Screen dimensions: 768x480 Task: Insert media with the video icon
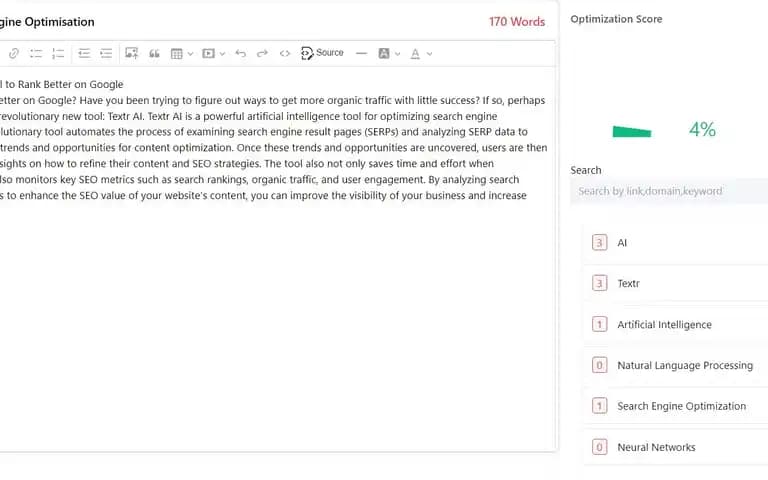point(208,53)
